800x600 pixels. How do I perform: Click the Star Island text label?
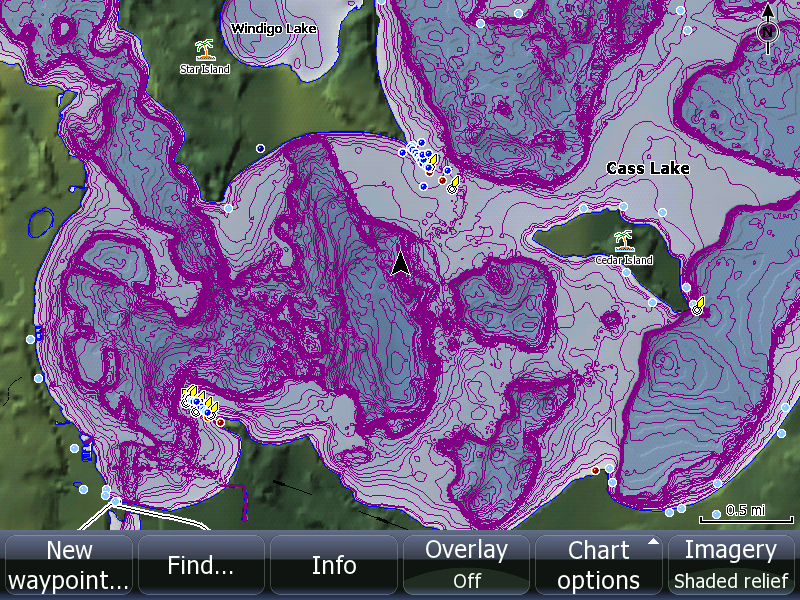tap(205, 69)
